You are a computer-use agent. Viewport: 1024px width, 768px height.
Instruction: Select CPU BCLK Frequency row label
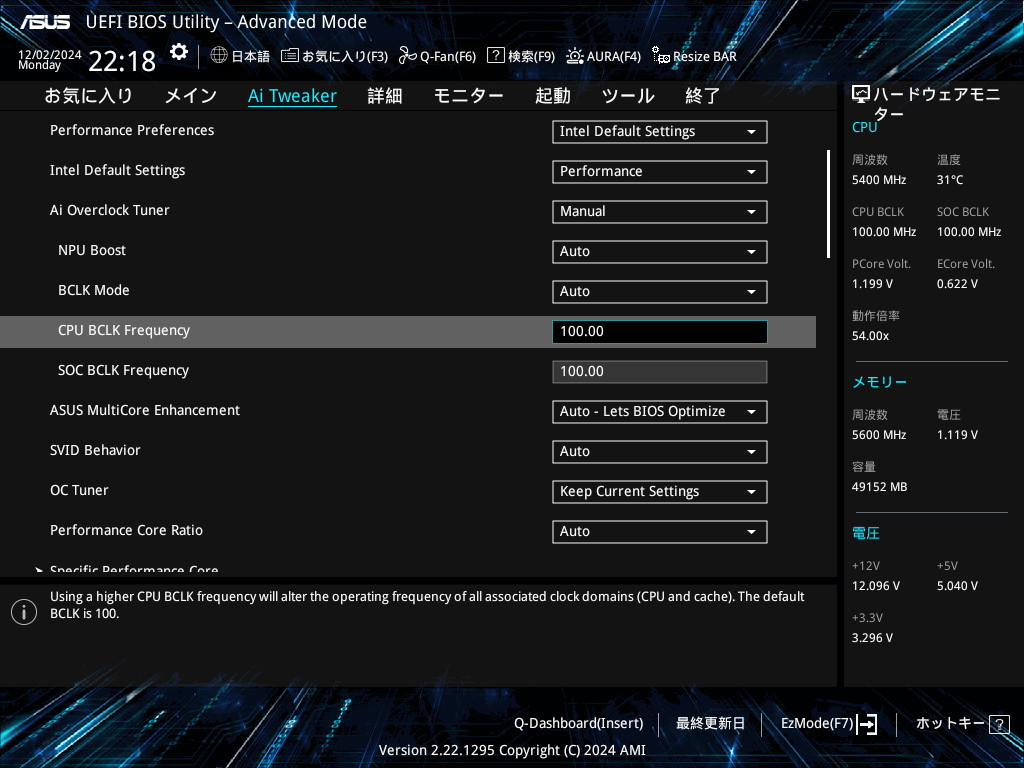124,330
